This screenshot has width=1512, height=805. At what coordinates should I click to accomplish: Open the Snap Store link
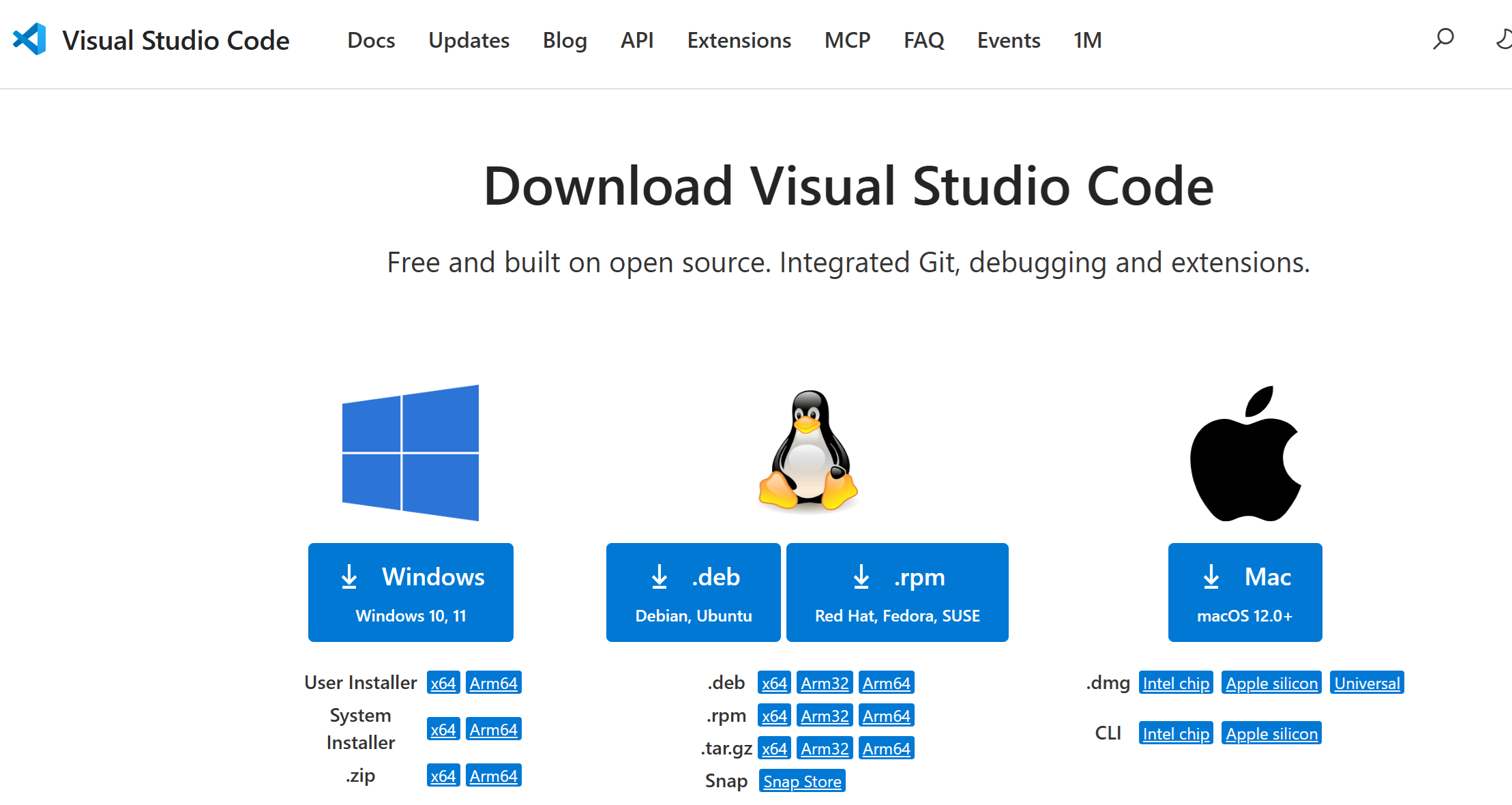[803, 781]
